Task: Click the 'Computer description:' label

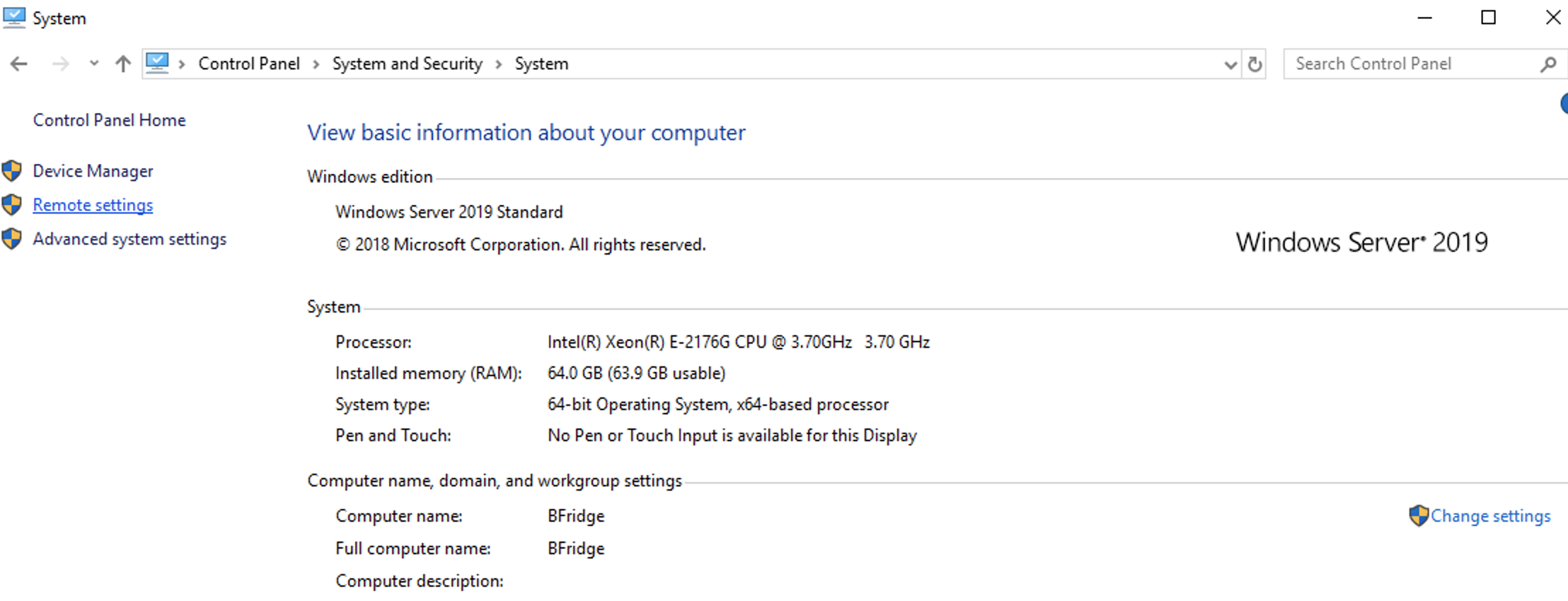Action: pyautogui.click(x=420, y=581)
